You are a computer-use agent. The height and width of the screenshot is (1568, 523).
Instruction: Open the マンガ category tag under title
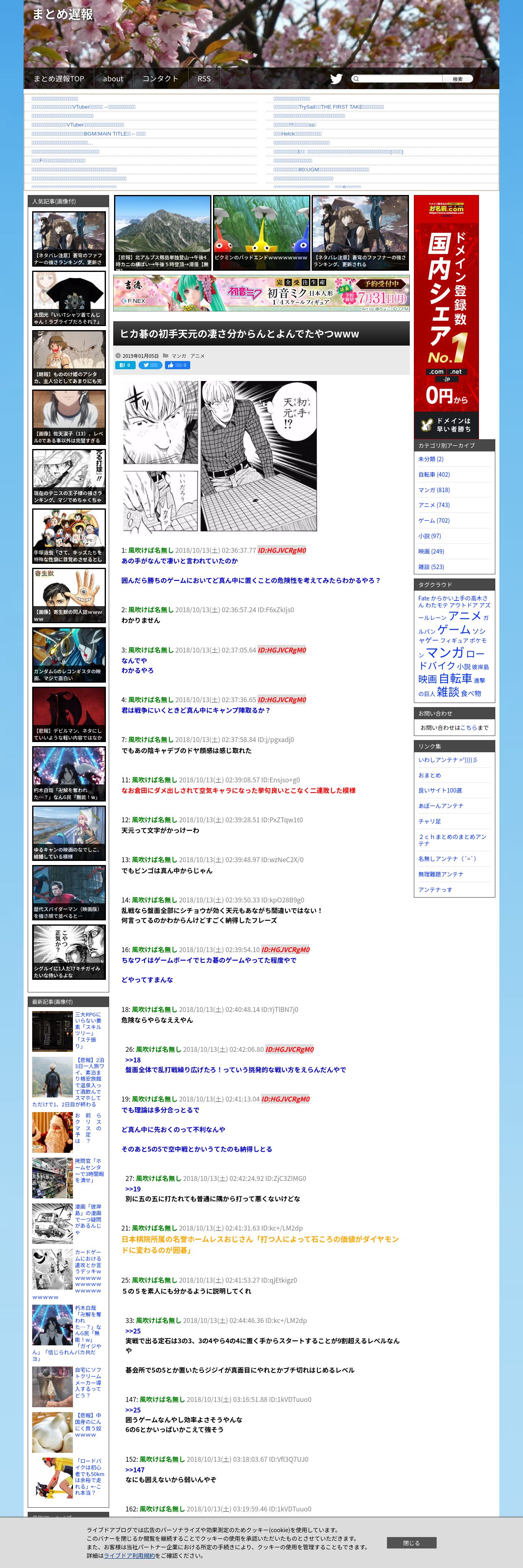[x=178, y=356]
